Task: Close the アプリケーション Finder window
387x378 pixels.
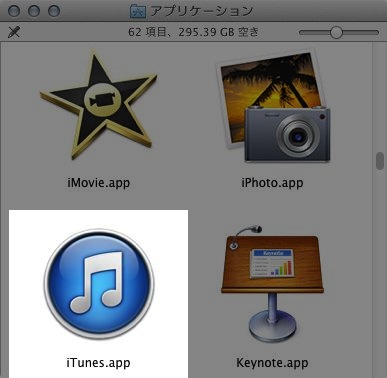Action: point(14,11)
